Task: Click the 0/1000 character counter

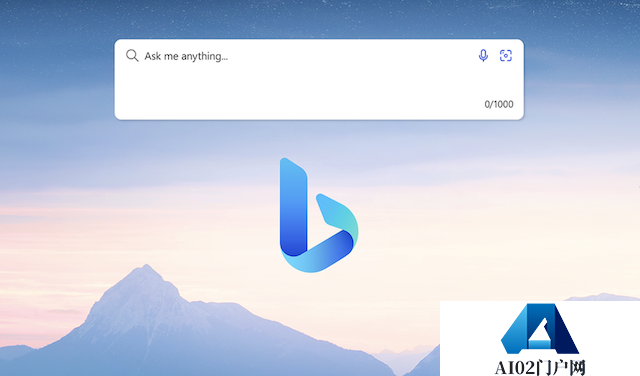Action: click(x=499, y=104)
